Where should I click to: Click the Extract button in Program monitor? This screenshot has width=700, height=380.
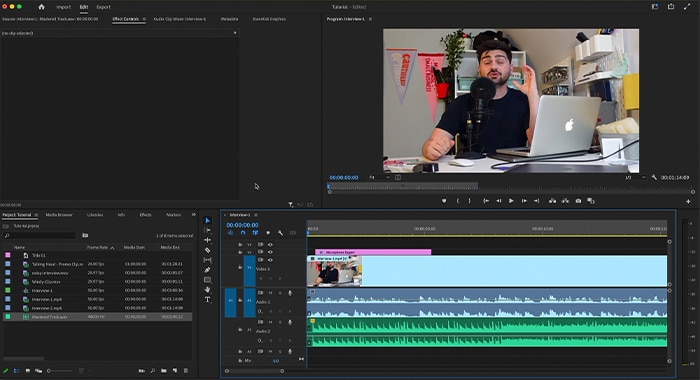click(565, 201)
